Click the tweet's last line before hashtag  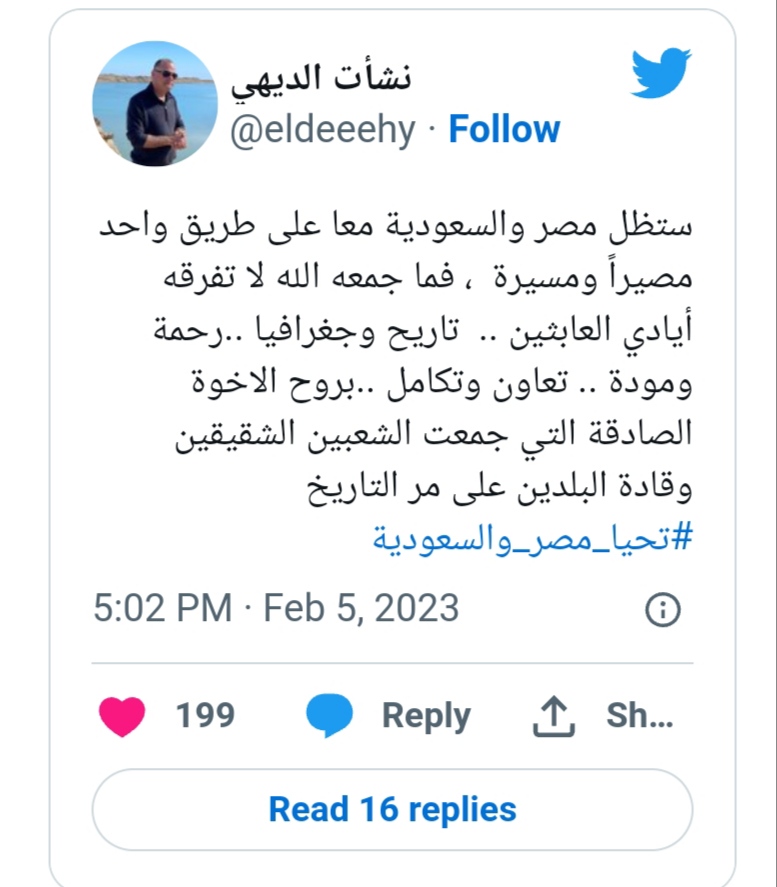(x=500, y=488)
